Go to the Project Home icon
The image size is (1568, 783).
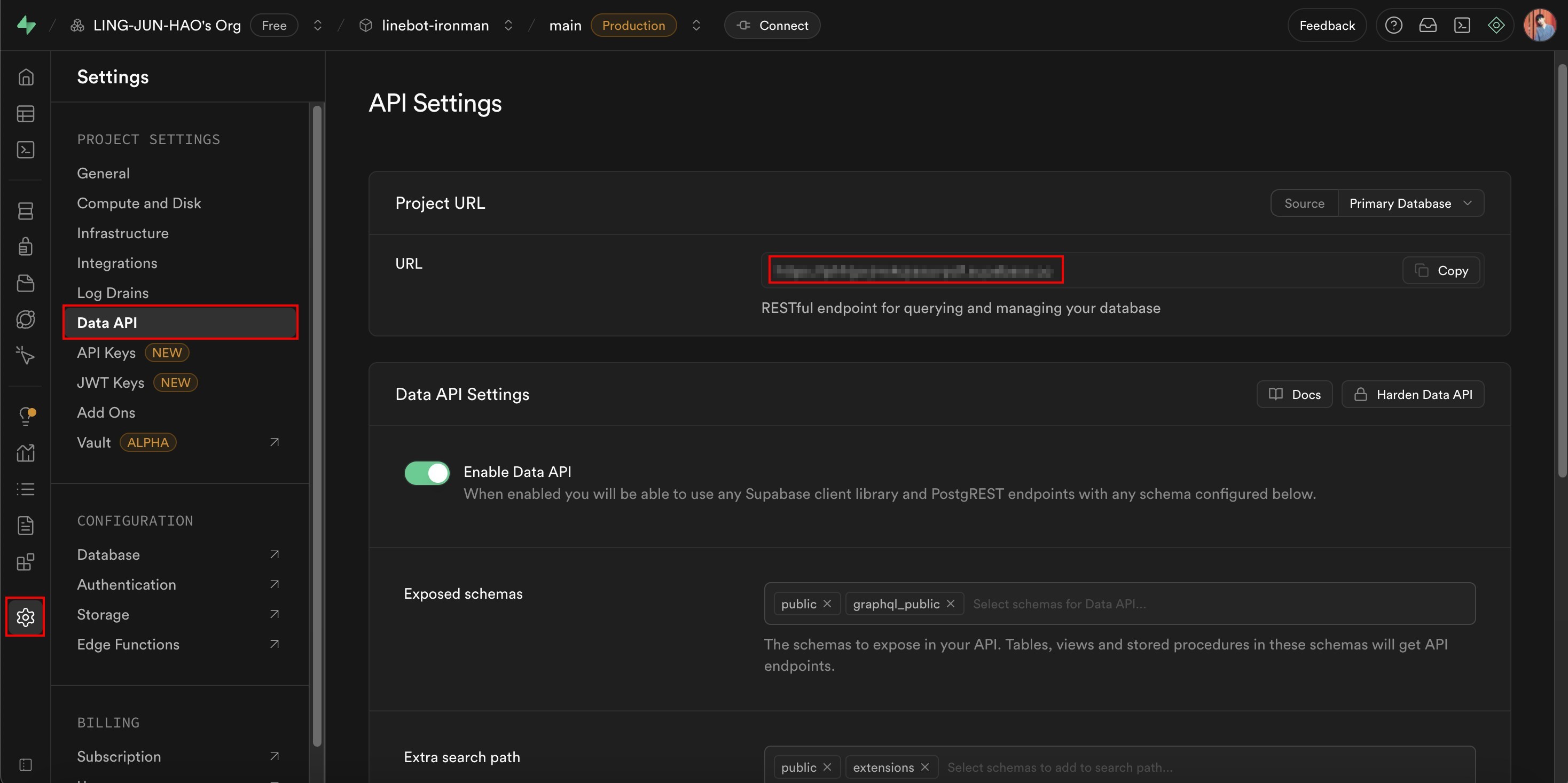pyautogui.click(x=26, y=77)
